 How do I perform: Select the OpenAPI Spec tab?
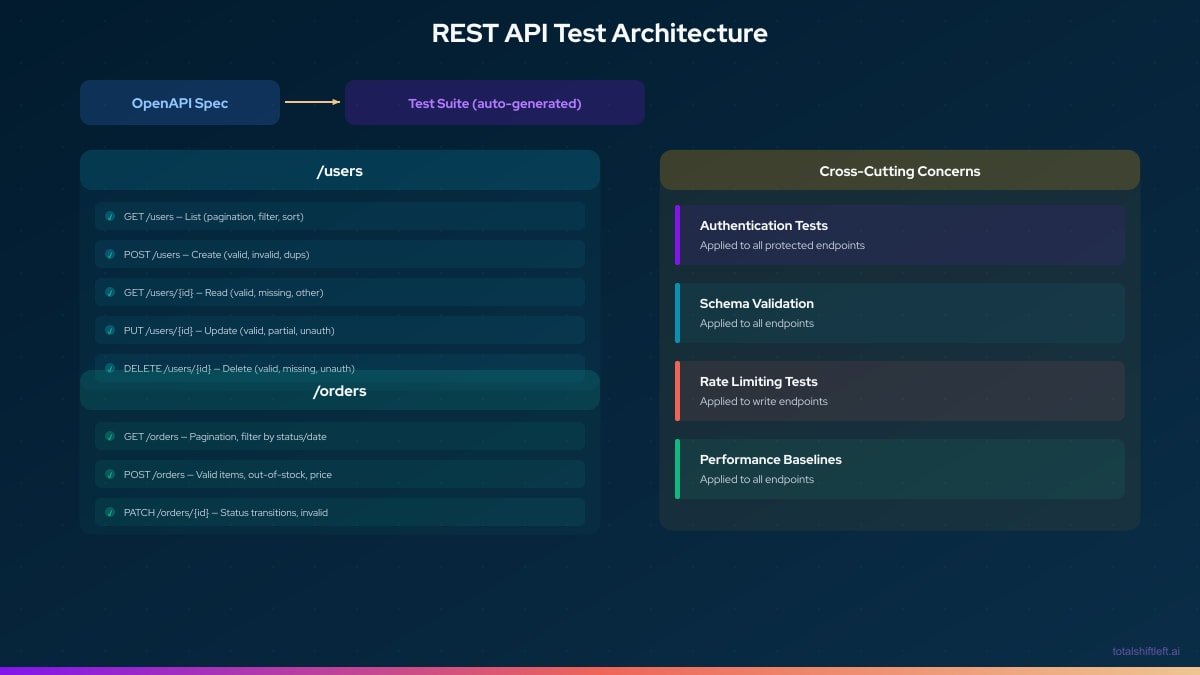coord(180,102)
